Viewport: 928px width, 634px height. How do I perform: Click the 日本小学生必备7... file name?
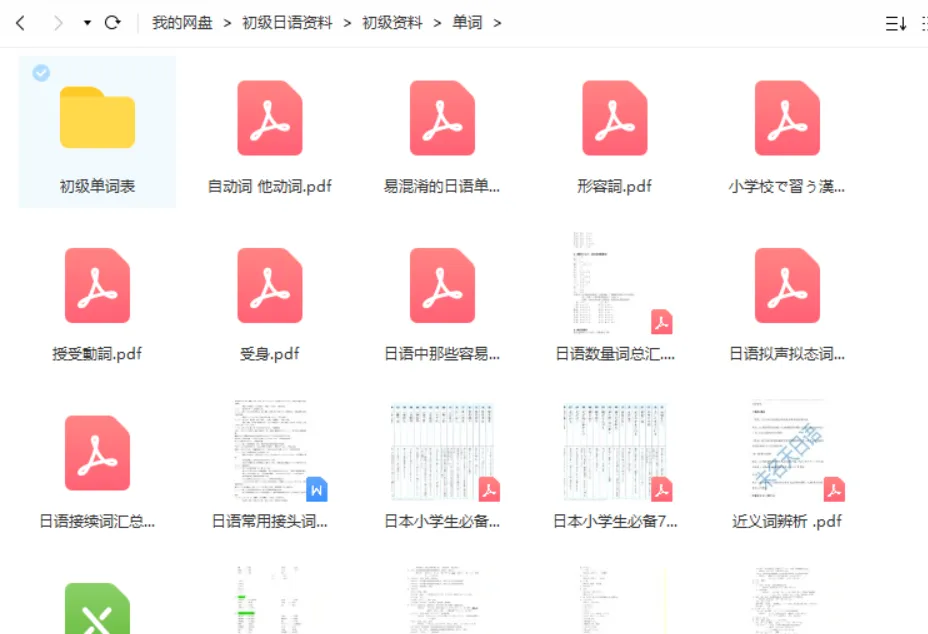[614, 522]
